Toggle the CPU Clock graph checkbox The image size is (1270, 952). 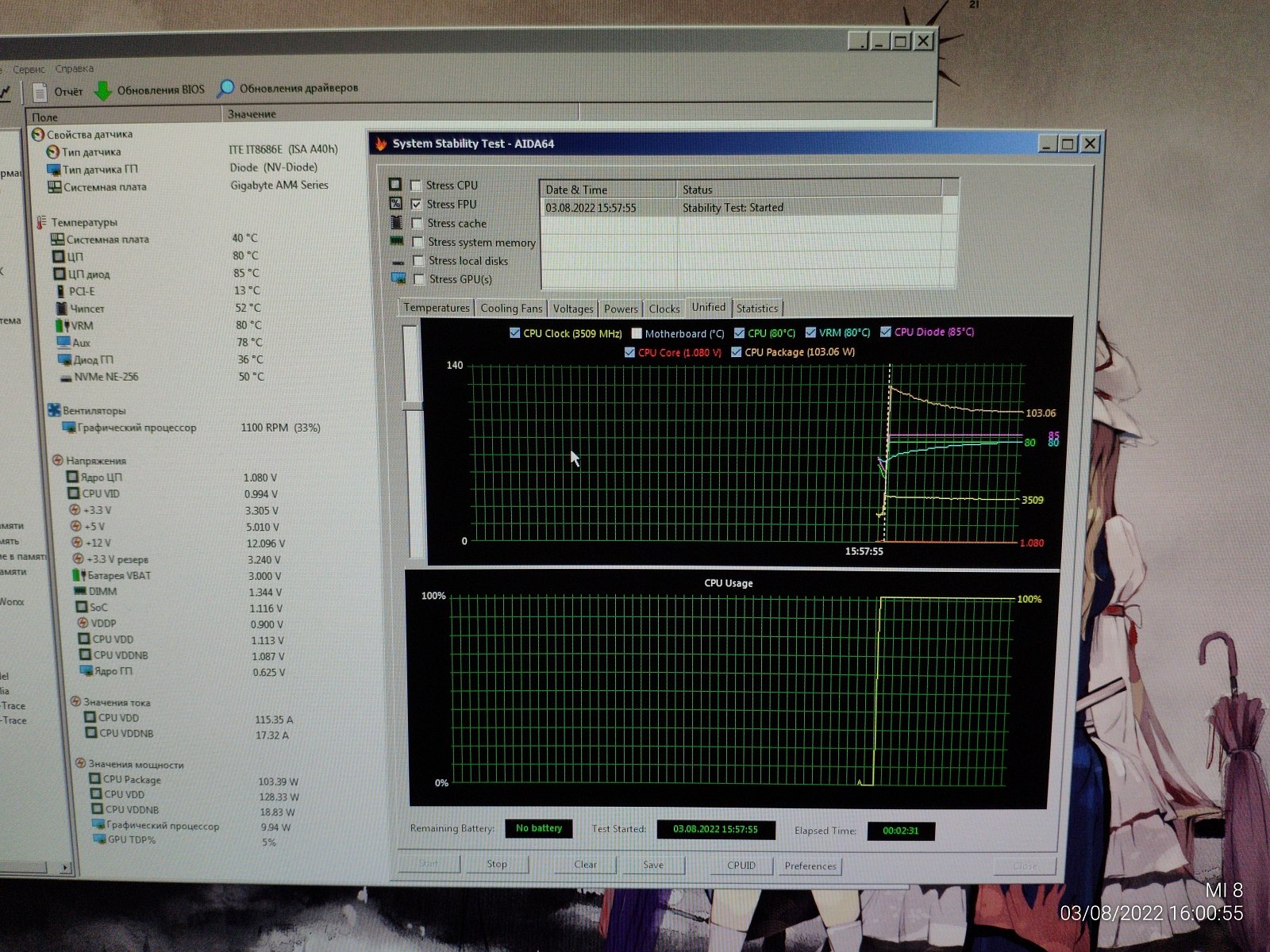click(x=515, y=333)
